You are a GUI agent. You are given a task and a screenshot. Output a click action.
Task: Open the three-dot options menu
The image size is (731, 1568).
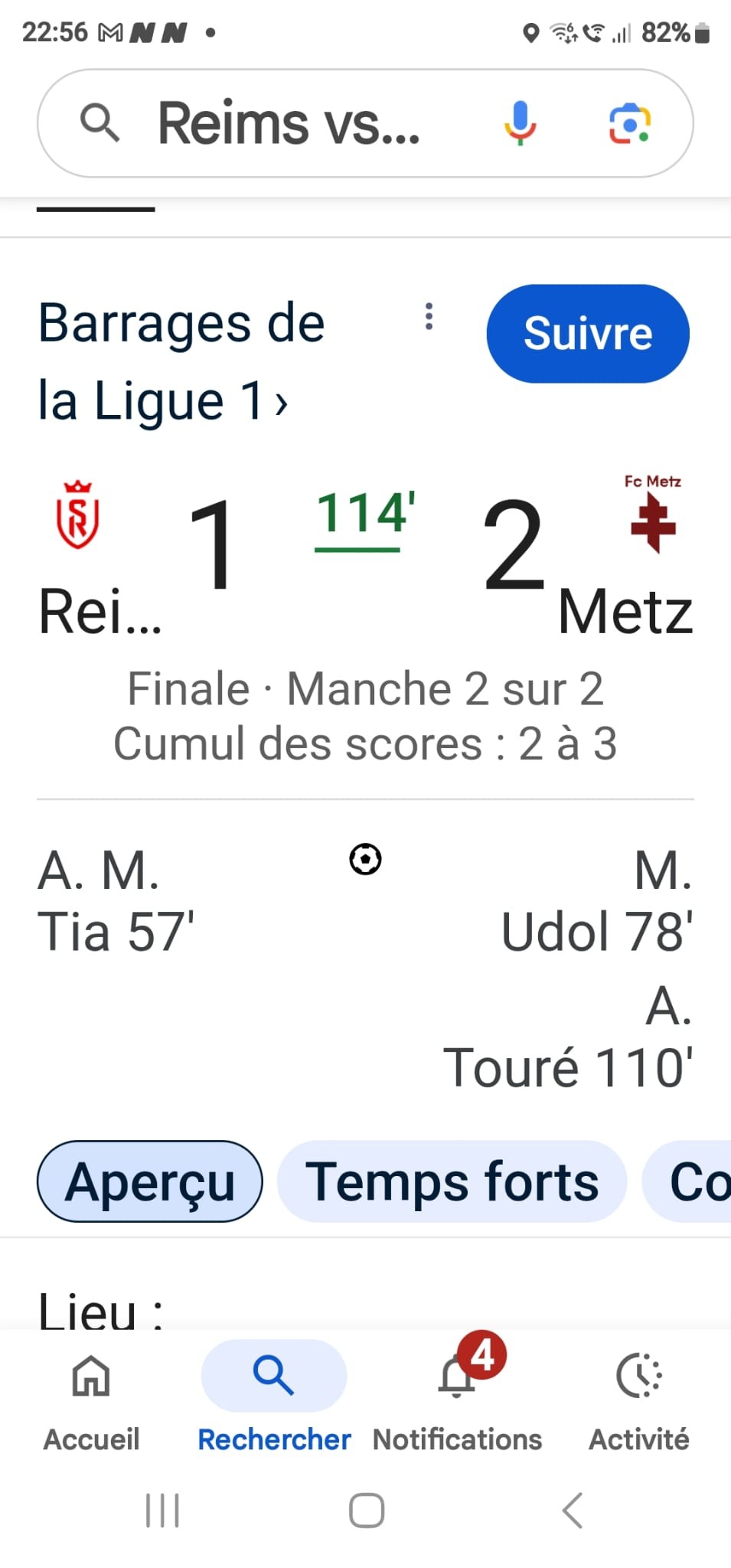pos(429,316)
